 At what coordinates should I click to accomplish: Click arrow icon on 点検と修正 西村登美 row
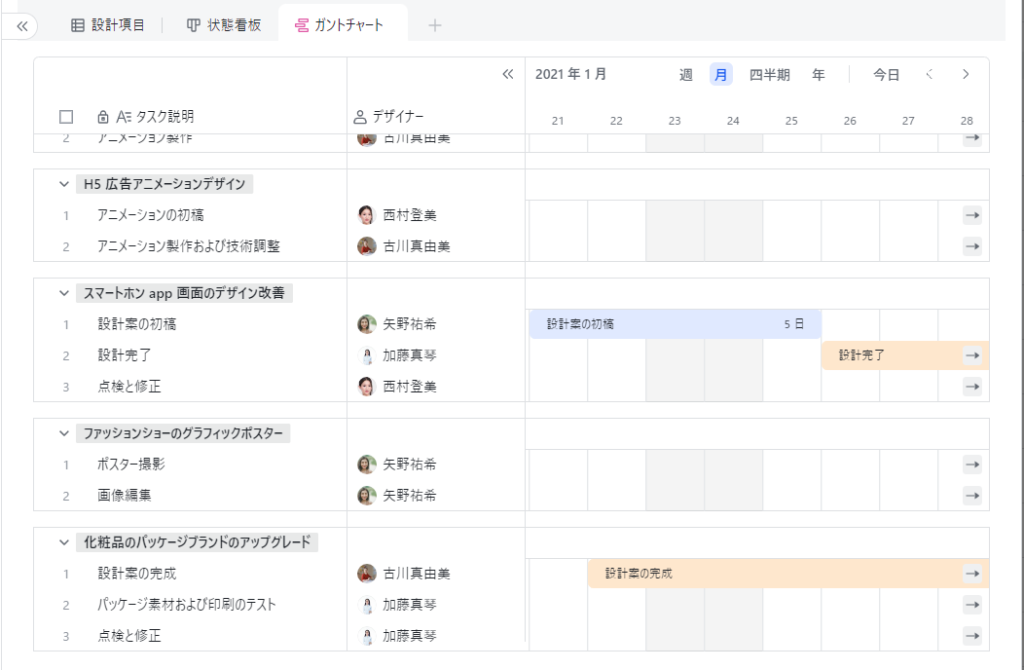[x=972, y=387]
